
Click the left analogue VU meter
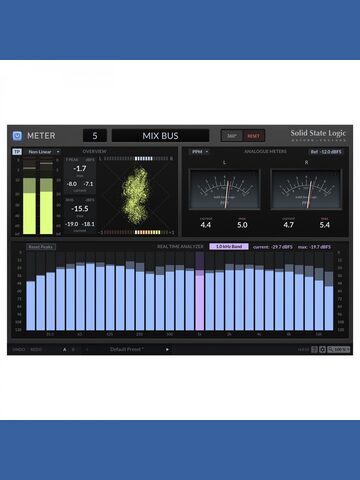tap(225, 189)
